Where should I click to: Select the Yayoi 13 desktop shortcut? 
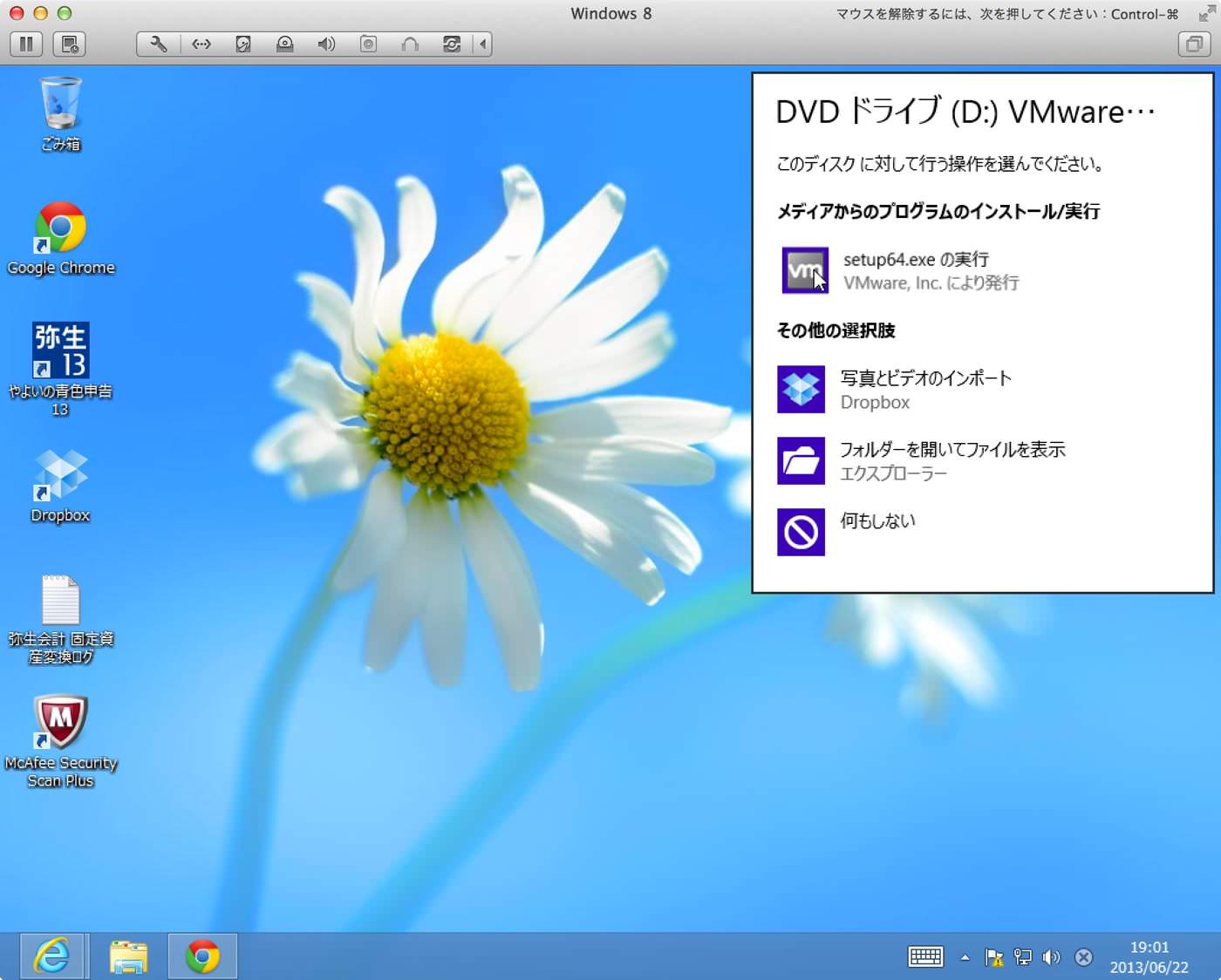60,370
